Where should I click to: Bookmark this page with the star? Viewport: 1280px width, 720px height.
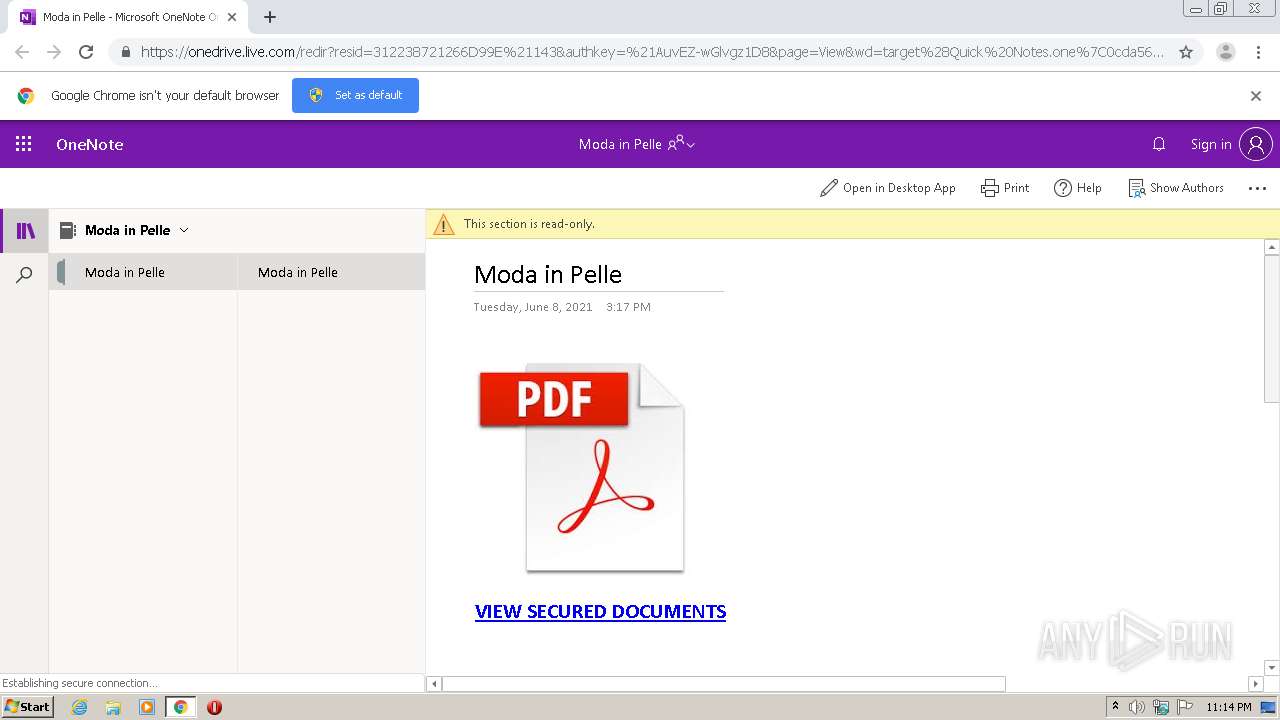point(1186,52)
